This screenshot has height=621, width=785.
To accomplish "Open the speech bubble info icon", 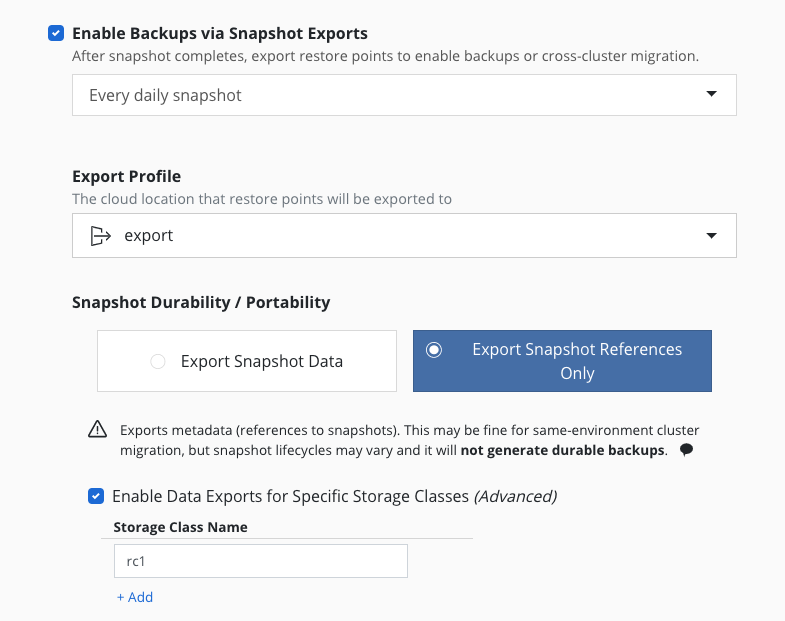I will tap(686, 450).
